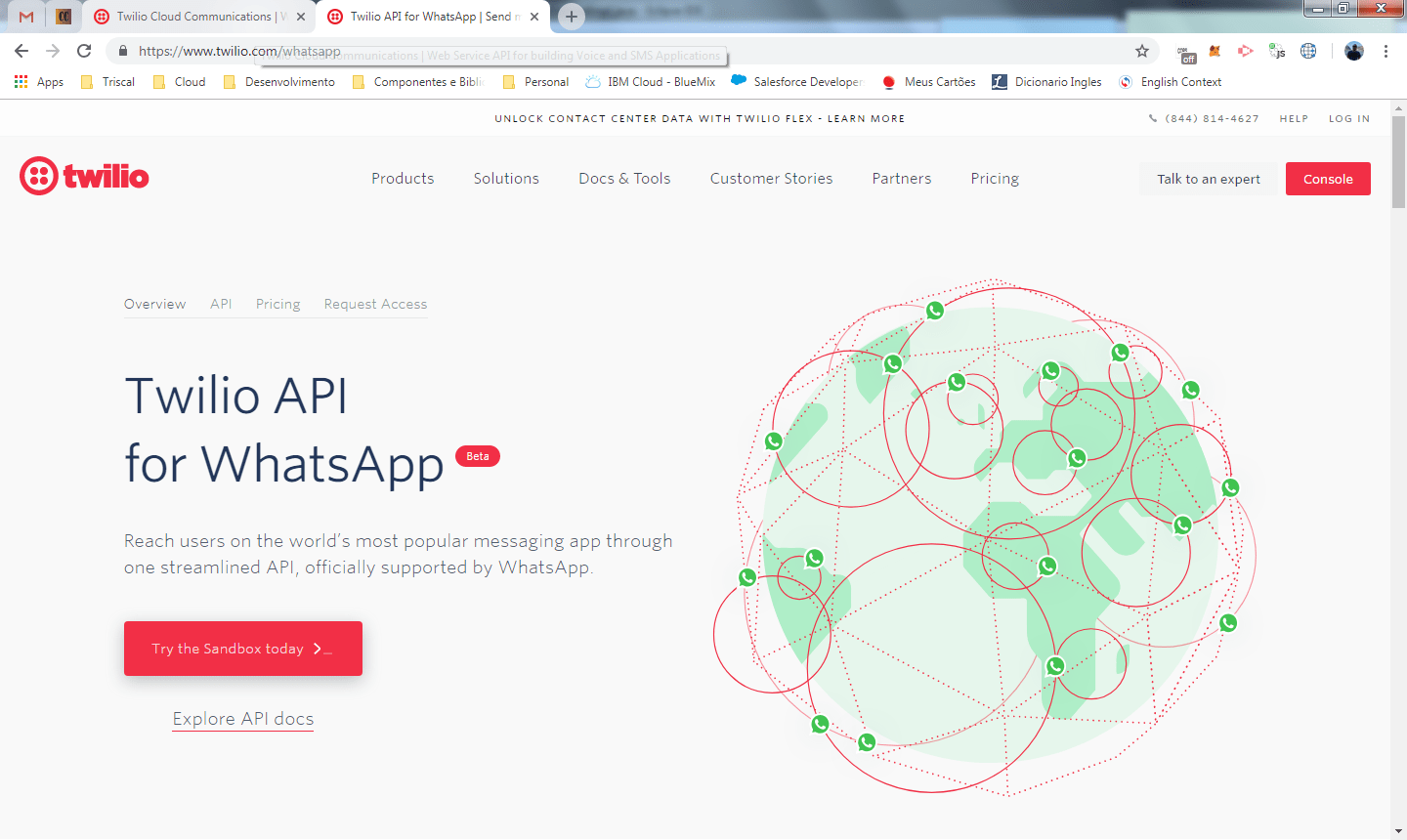Click the Gmail pinned tab

(x=26, y=17)
